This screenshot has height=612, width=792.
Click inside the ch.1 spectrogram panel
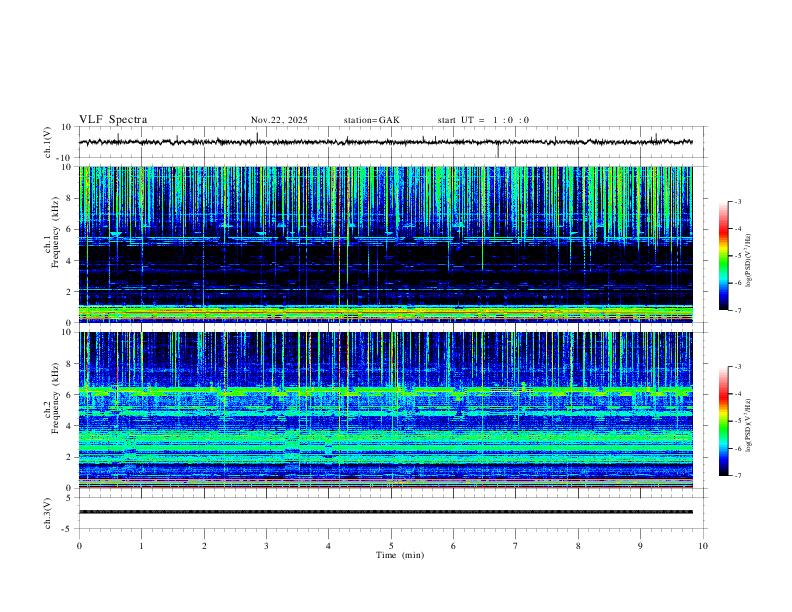[385, 244]
